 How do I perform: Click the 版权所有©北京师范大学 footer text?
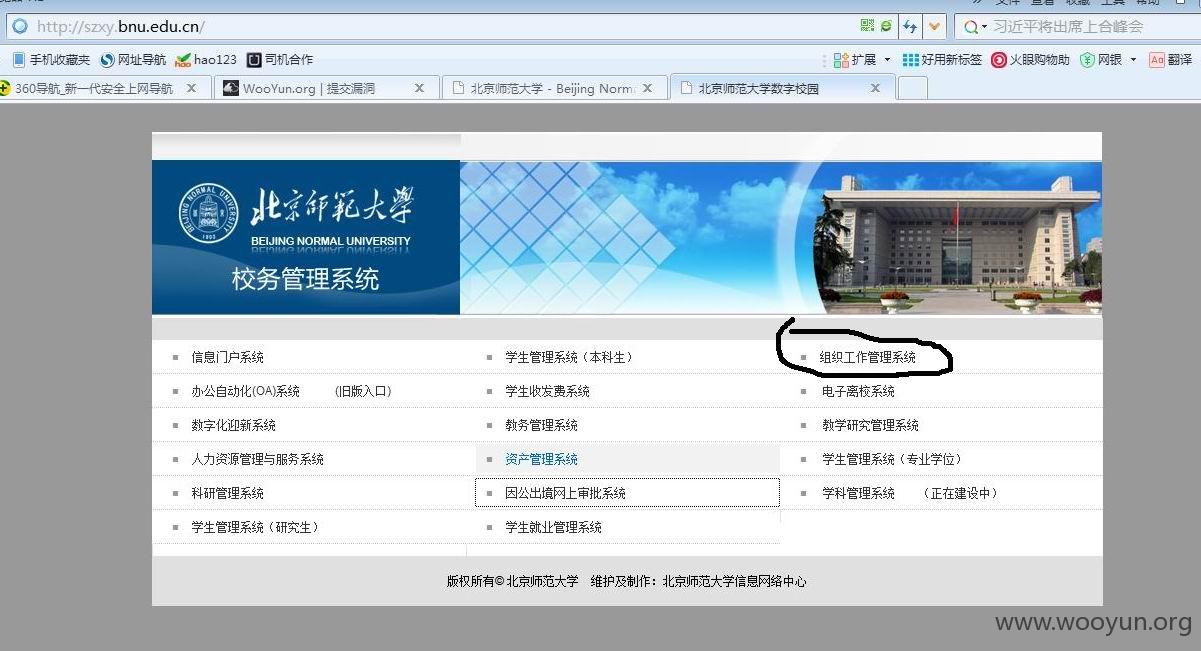[512, 581]
